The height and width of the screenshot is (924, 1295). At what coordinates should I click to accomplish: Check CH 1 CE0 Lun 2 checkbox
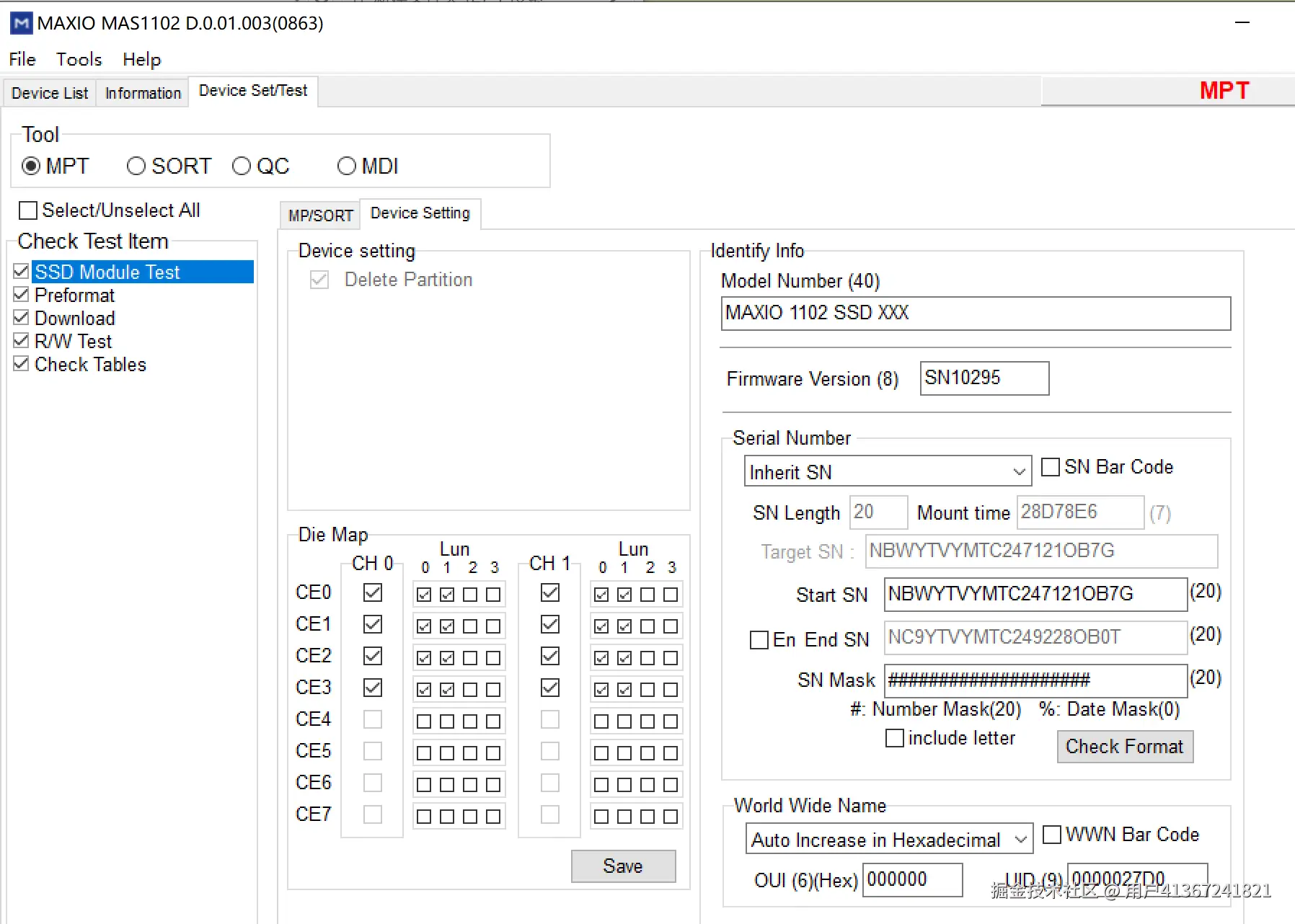tap(647, 595)
